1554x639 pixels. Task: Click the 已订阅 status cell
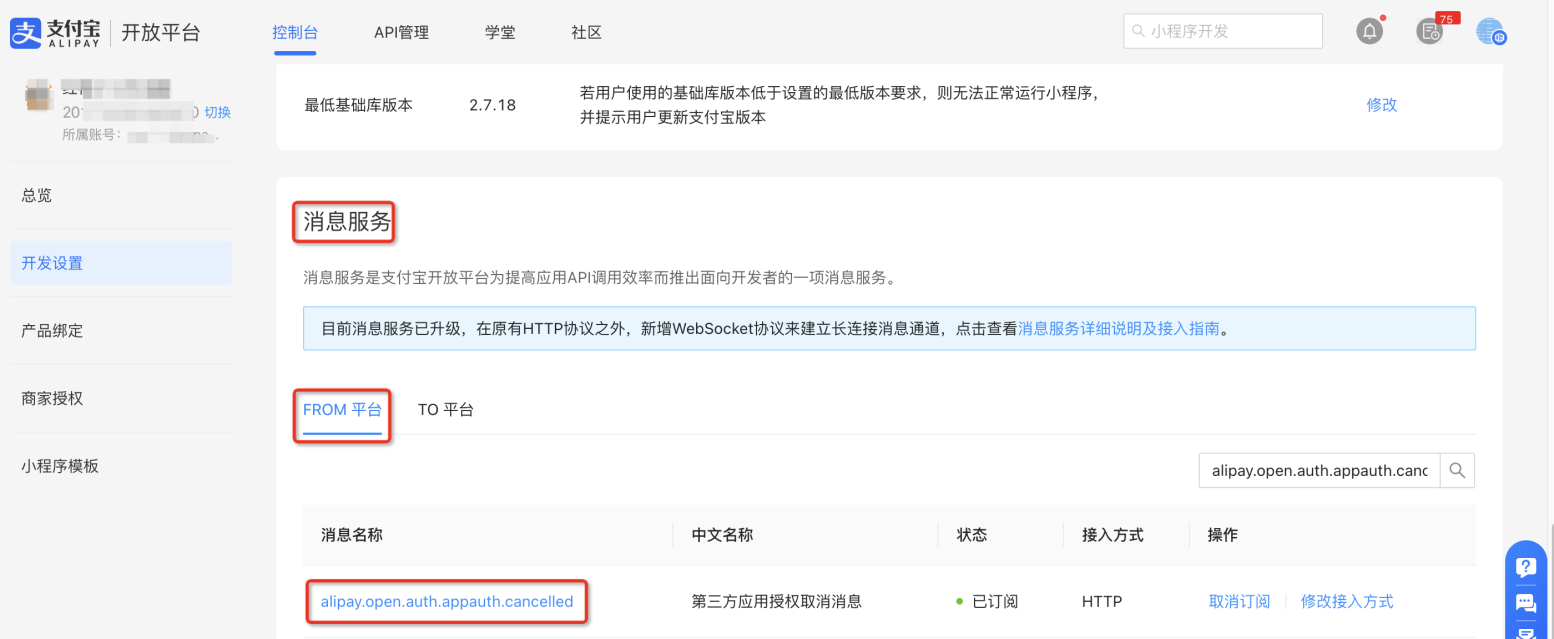(987, 602)
